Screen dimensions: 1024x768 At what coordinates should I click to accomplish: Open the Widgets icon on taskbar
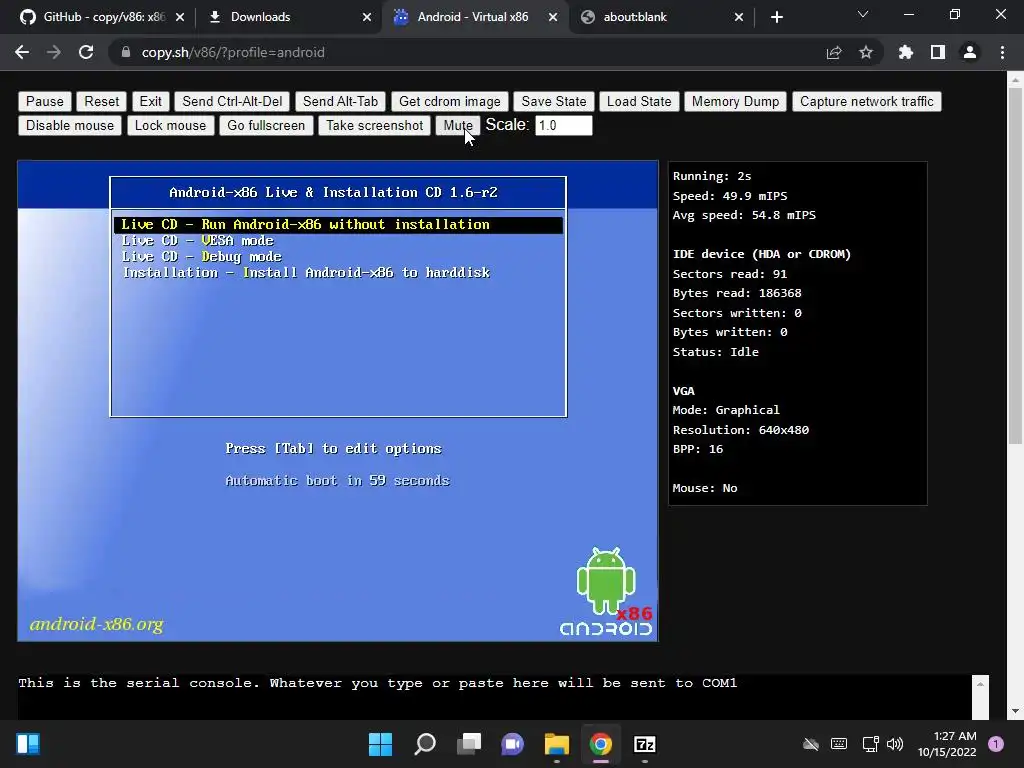(x=28, y=744)
